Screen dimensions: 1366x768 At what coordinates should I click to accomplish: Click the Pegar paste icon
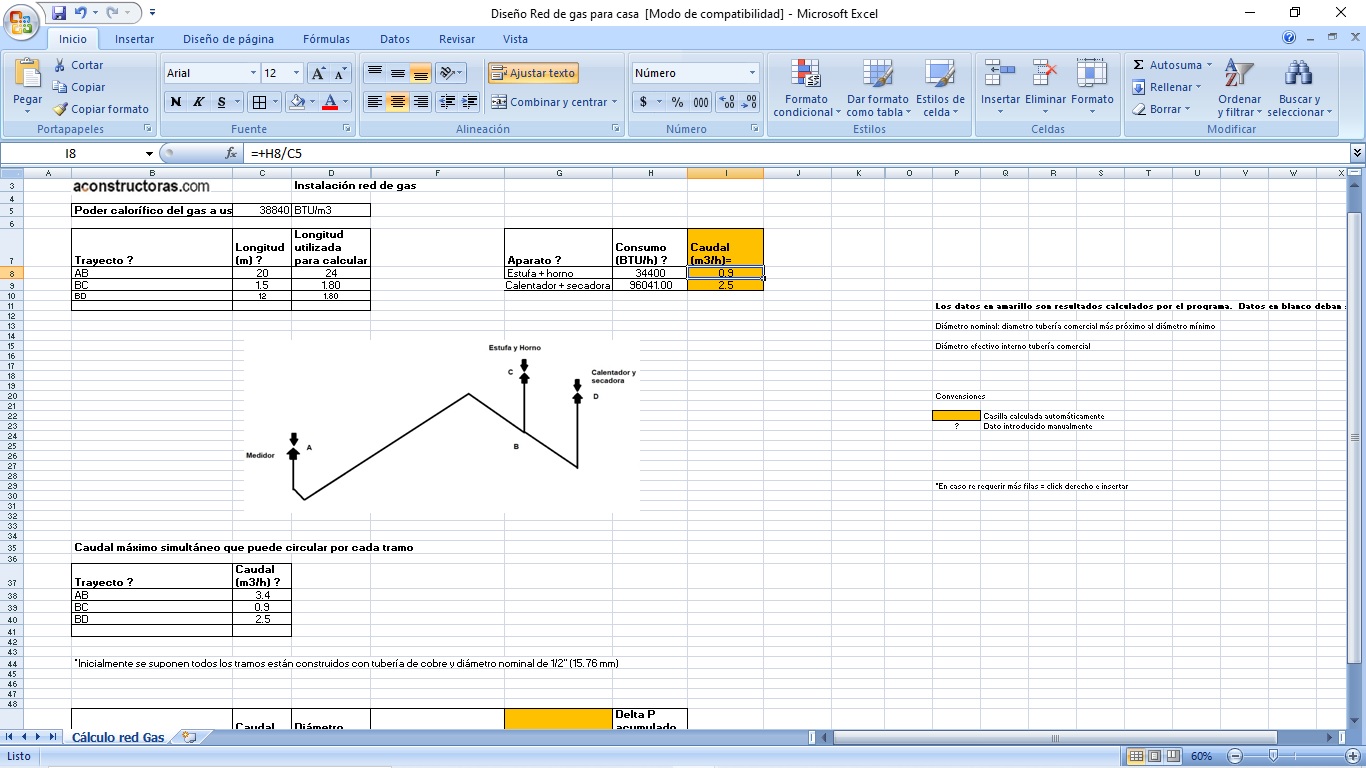(x=27, y=82)
